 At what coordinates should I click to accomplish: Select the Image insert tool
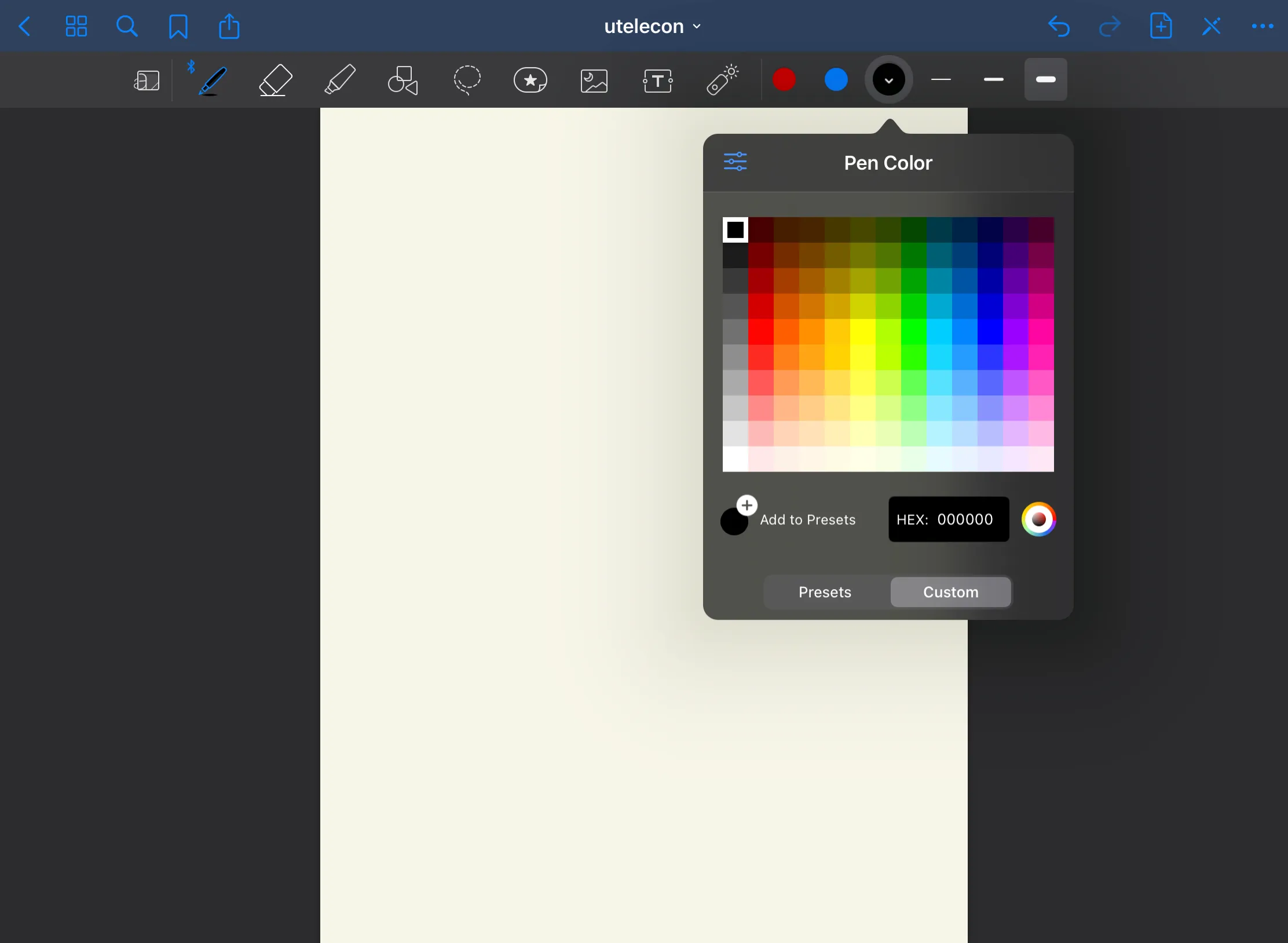(594, 81)
